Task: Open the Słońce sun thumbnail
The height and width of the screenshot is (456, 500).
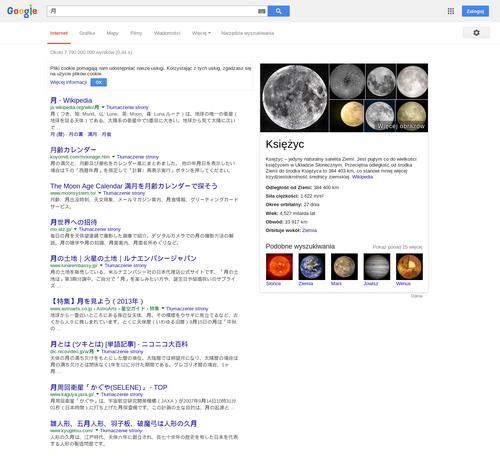Action: tap(279, 266)
